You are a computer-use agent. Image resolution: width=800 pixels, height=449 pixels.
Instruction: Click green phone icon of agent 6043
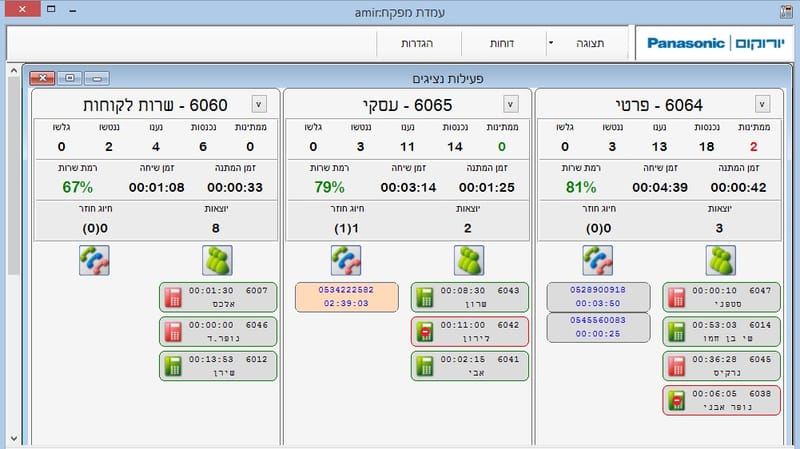click(424, 297)
